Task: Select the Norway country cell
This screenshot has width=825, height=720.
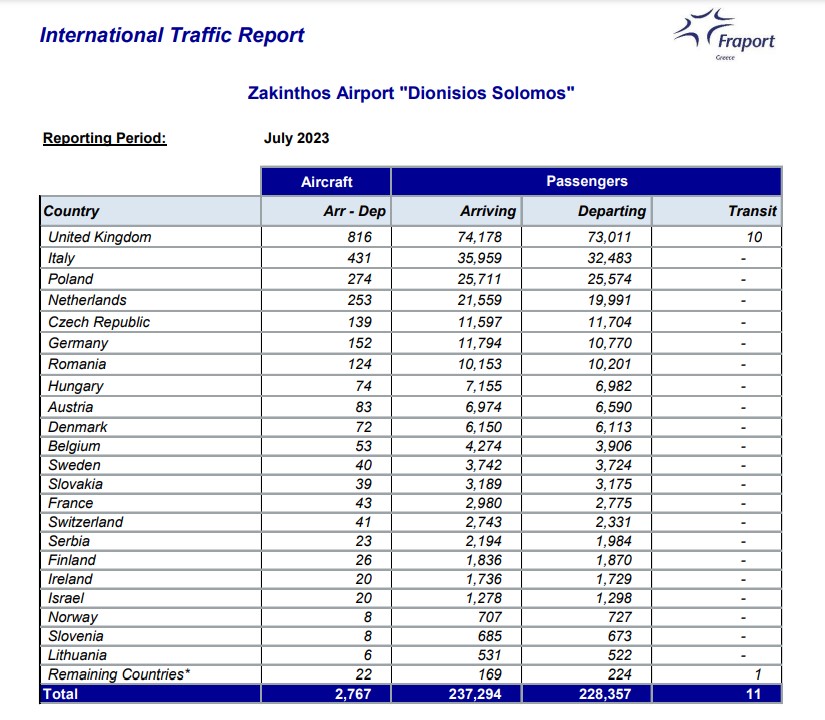Action: point(150,616)
